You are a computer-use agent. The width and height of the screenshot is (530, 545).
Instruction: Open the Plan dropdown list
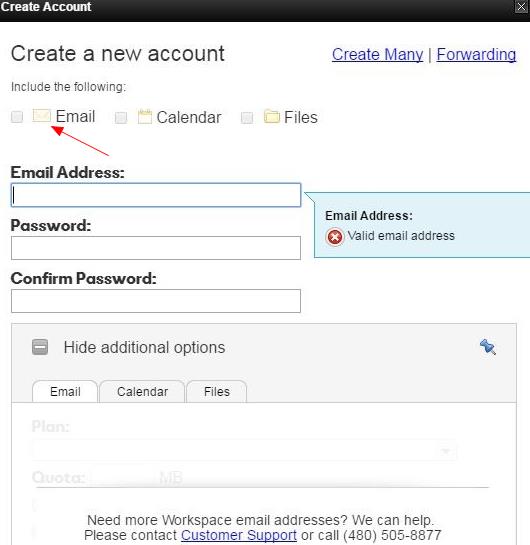(245, 451)
